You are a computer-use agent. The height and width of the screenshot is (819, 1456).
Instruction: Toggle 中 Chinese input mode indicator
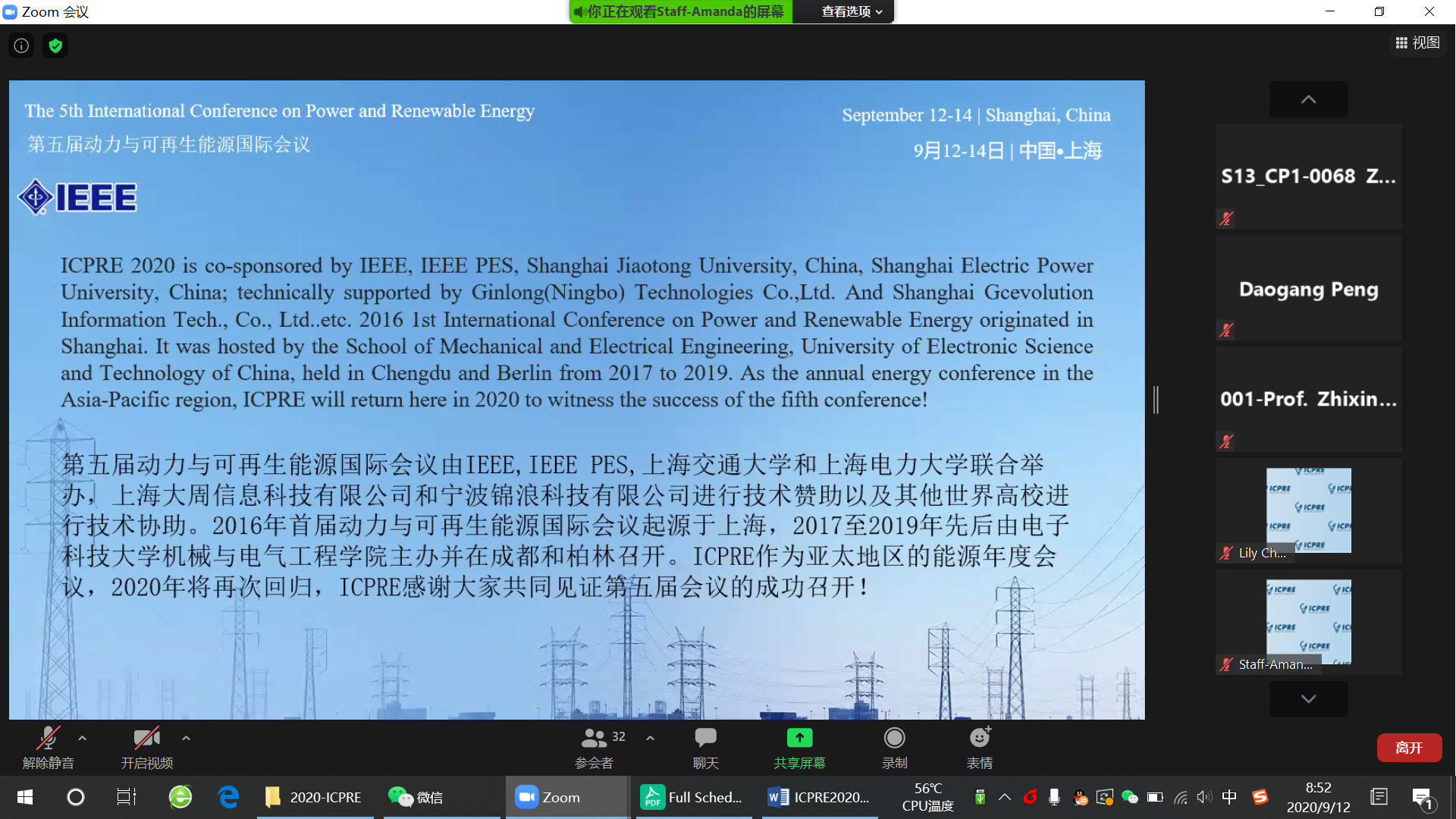1229,797
